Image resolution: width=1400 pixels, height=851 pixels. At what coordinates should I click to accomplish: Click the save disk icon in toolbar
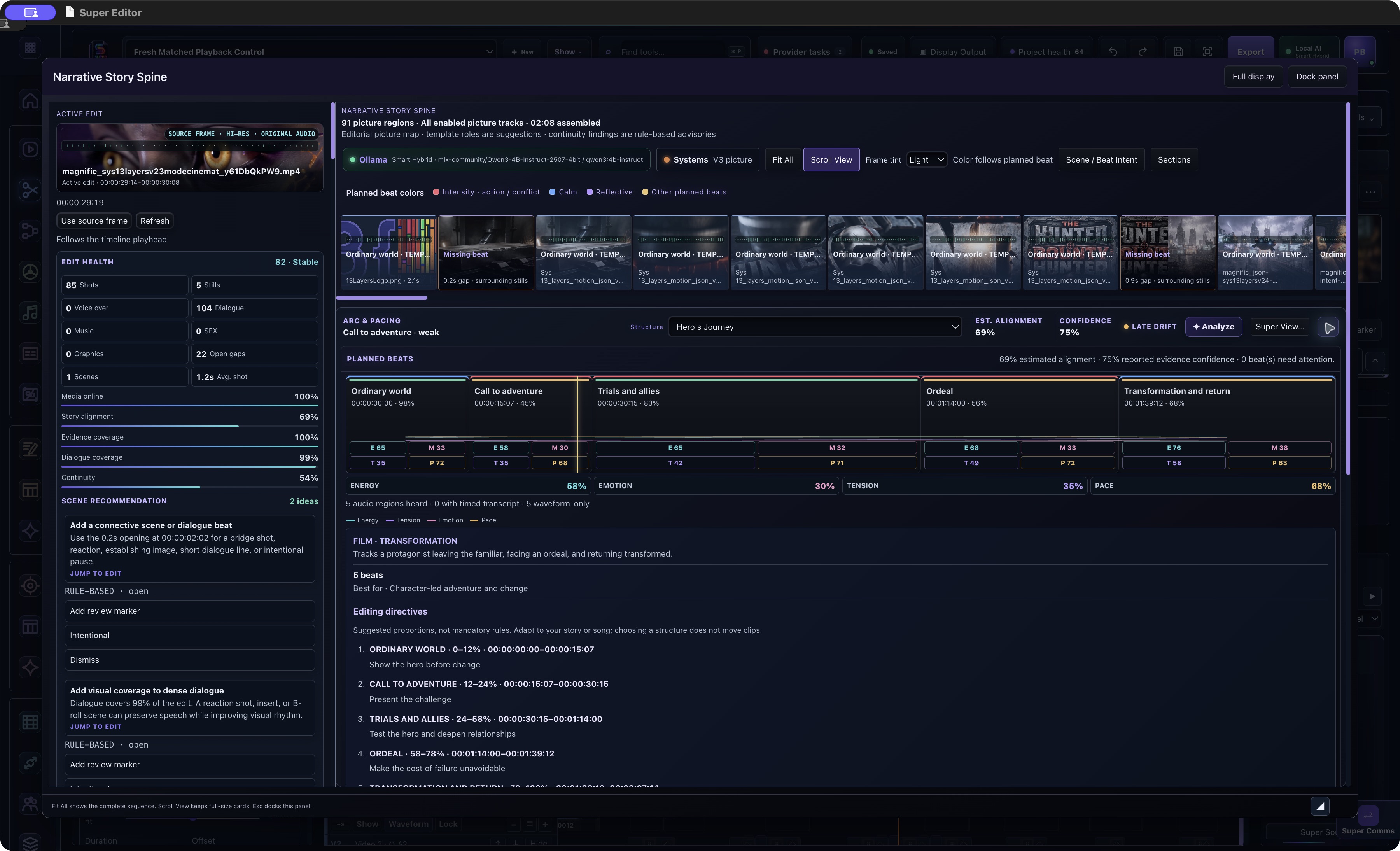click(1178, 52)
